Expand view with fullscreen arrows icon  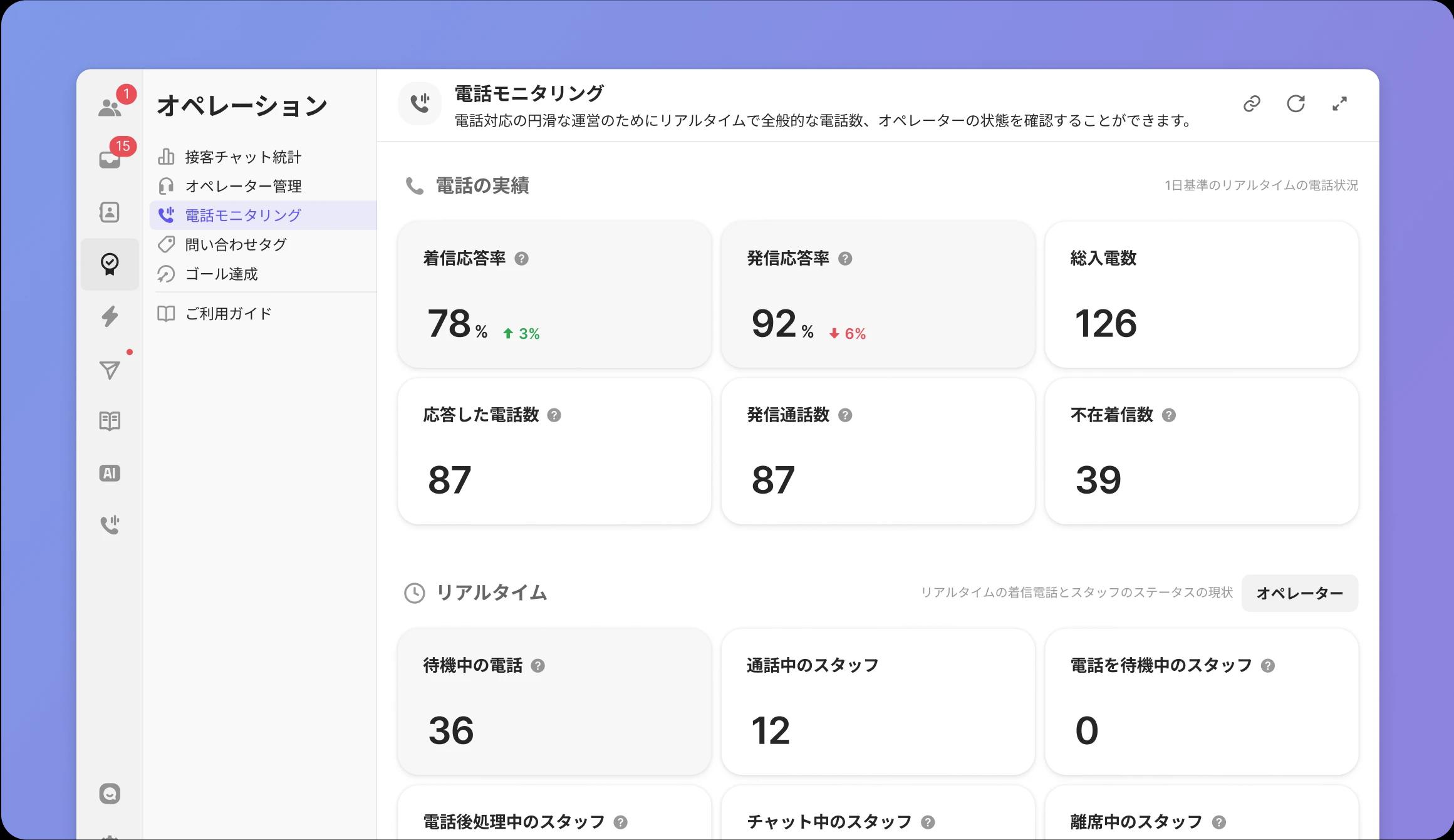pyautogui.click(x=1339, y=103)
